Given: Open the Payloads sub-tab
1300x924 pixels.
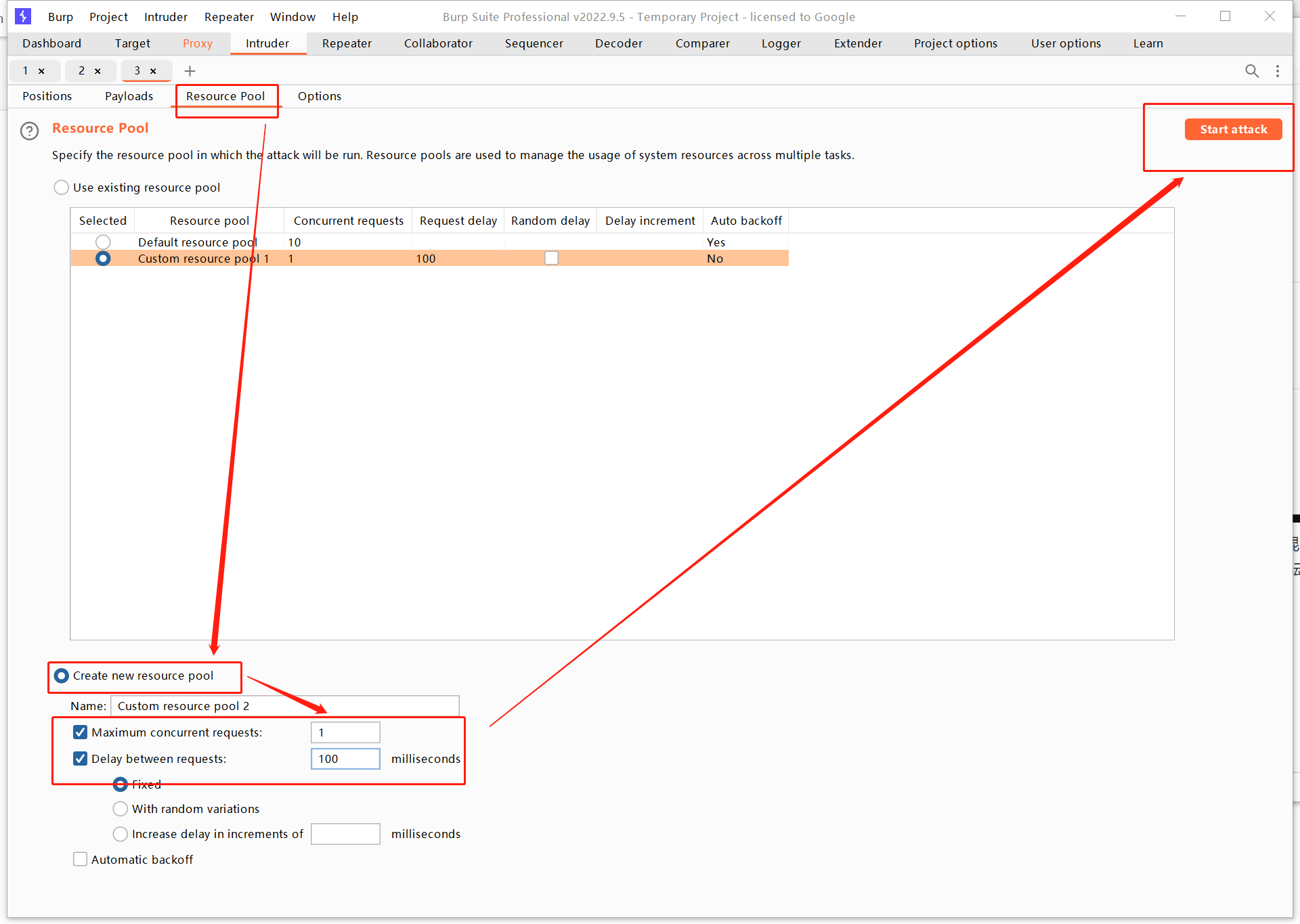Looking at the screenshot, I should tap(129, 96).
